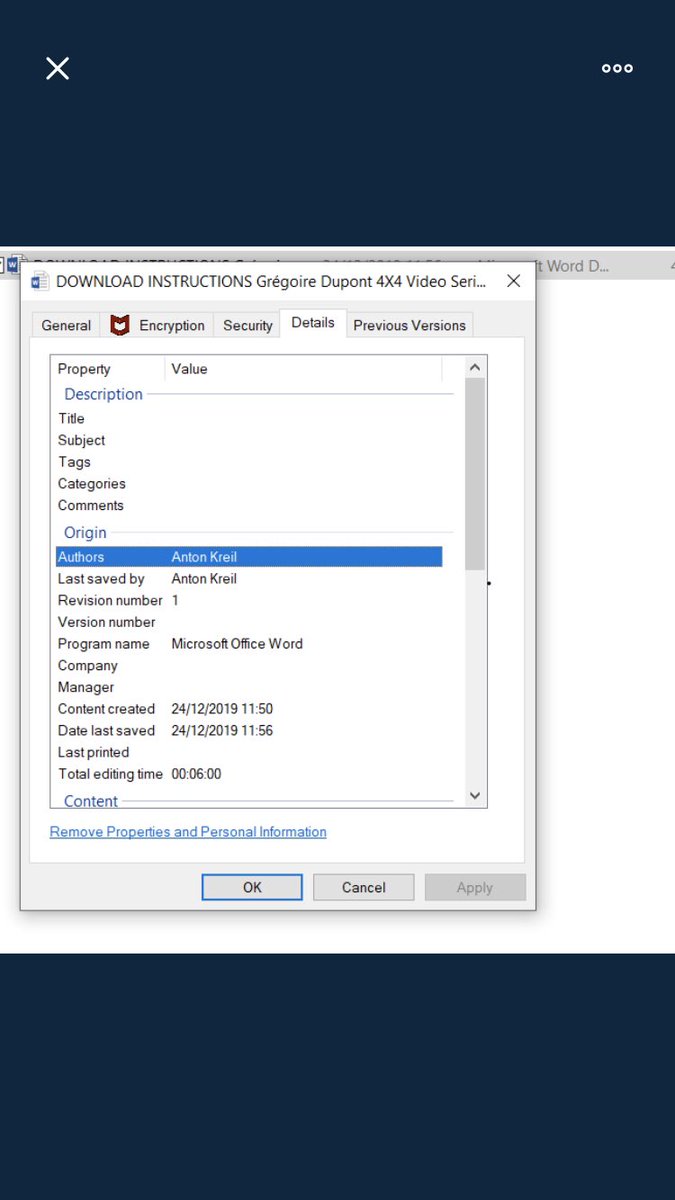
Task: Click the Content created date row
Action: click(249, 709)
